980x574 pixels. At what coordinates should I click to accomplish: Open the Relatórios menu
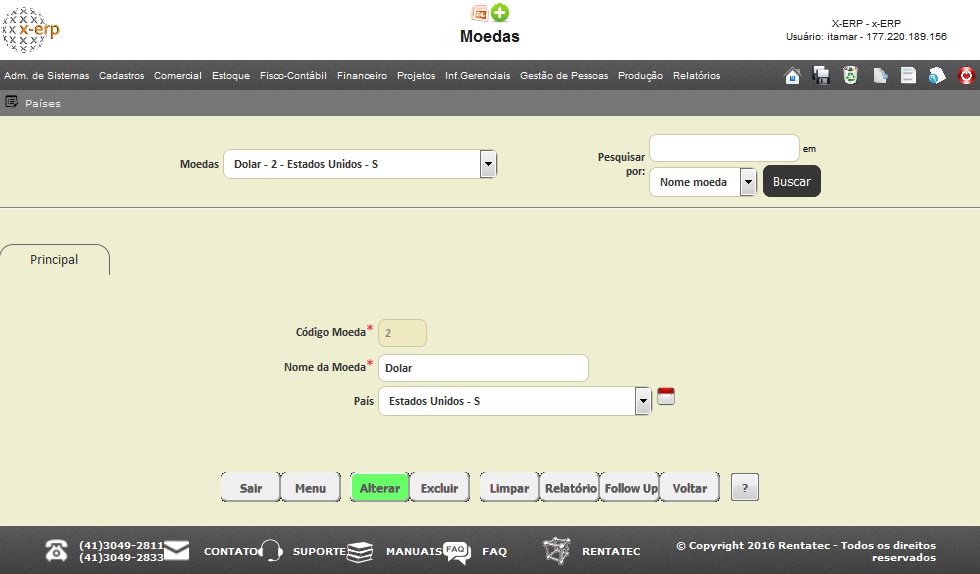(696, 76)
